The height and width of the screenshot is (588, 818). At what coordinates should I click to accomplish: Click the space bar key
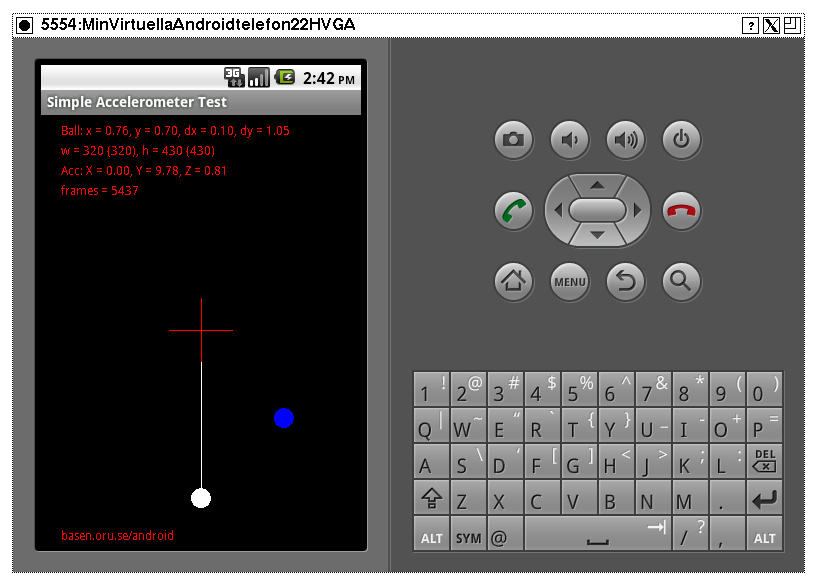coord(597,533)
